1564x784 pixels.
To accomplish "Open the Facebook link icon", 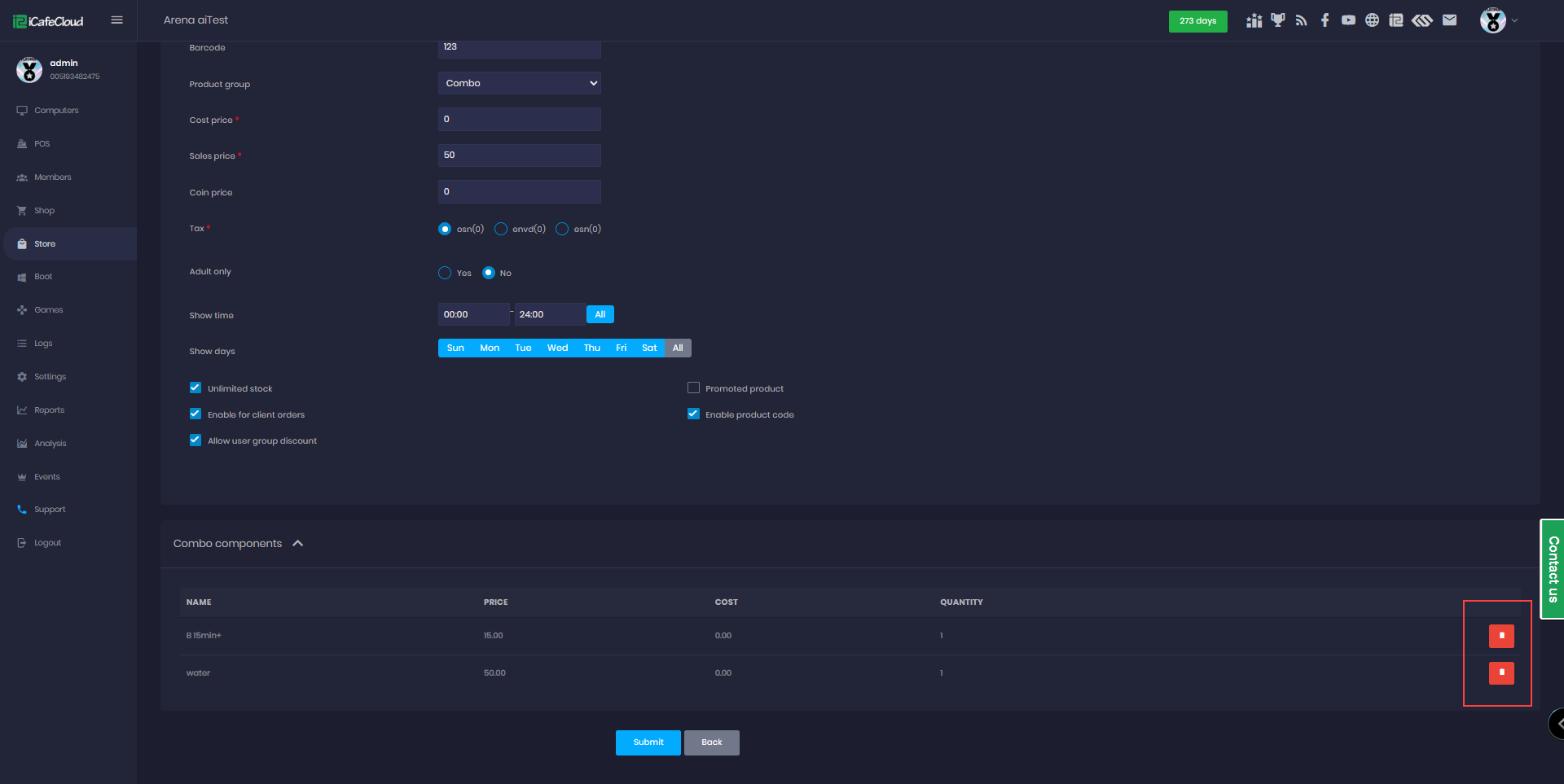I will [1325, 20].
